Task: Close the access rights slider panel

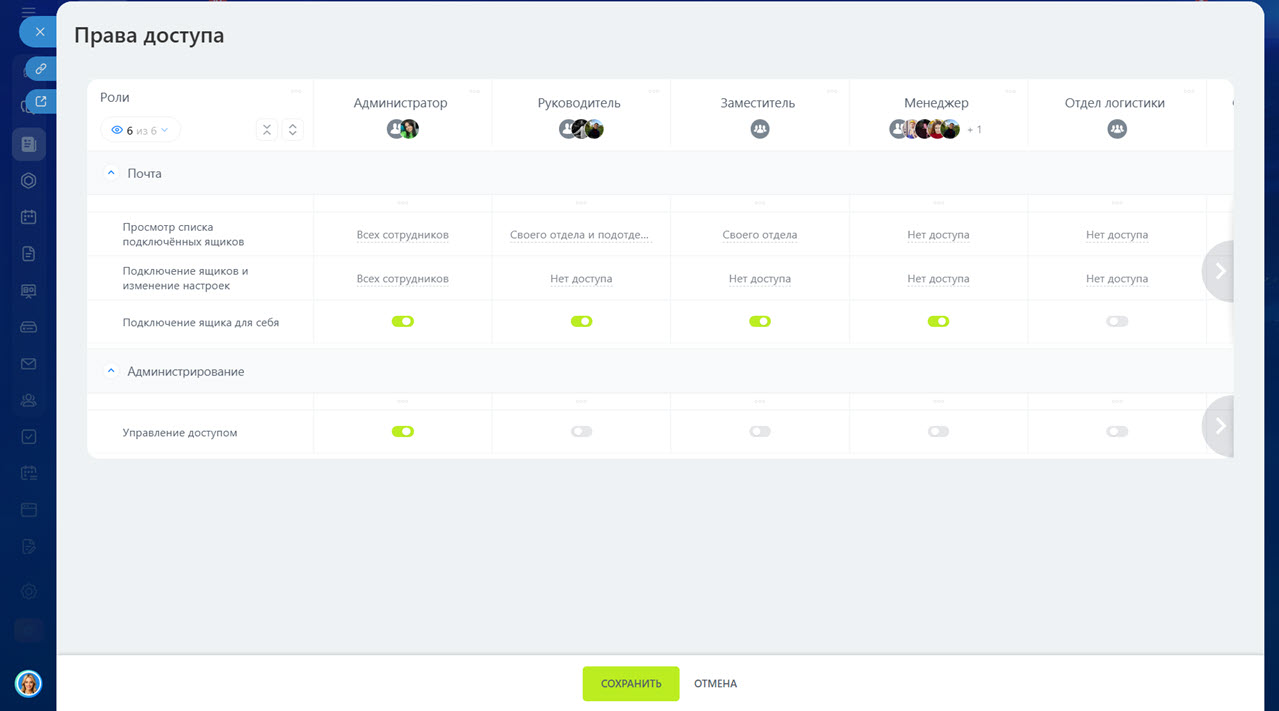Action: coord(39,32)
